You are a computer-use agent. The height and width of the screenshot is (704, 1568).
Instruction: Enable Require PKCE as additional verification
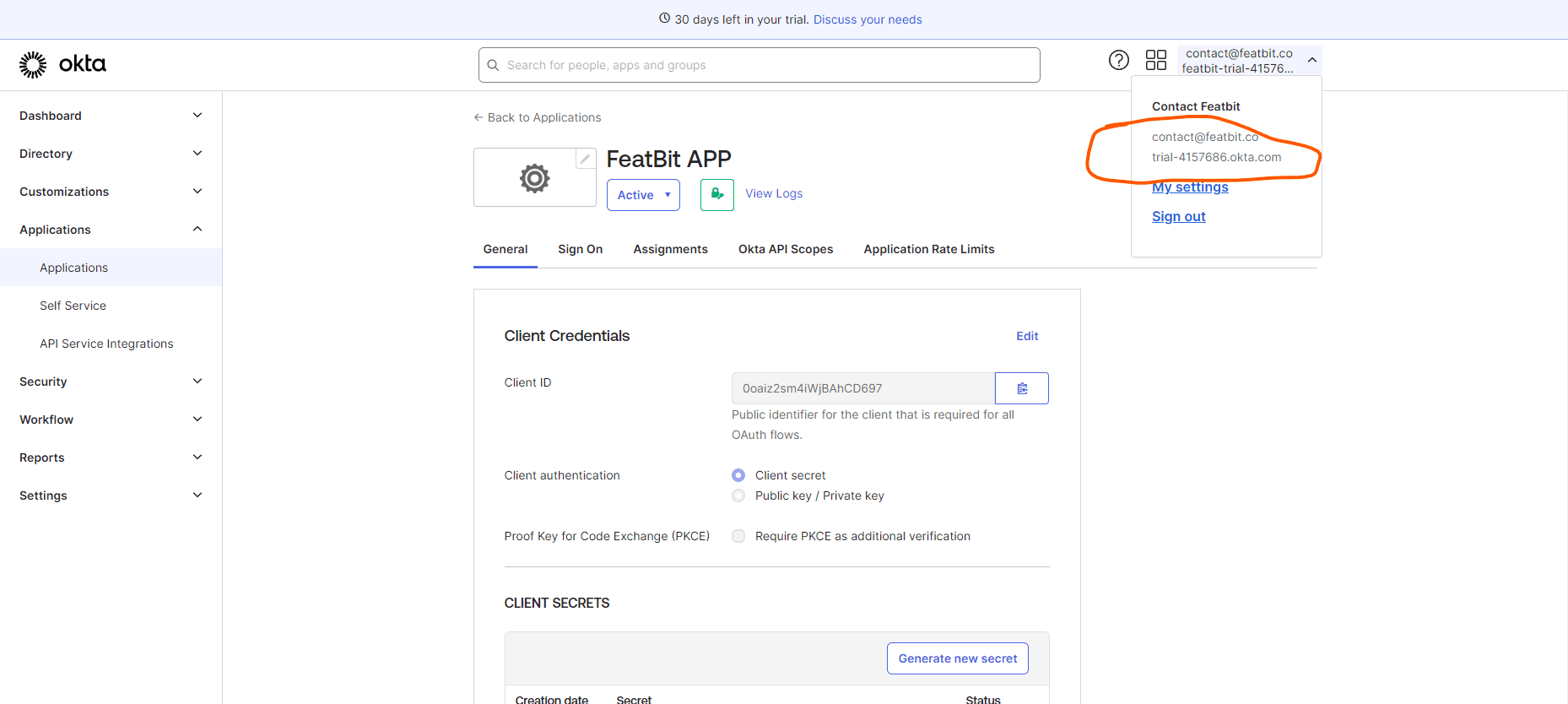(738, 536)
